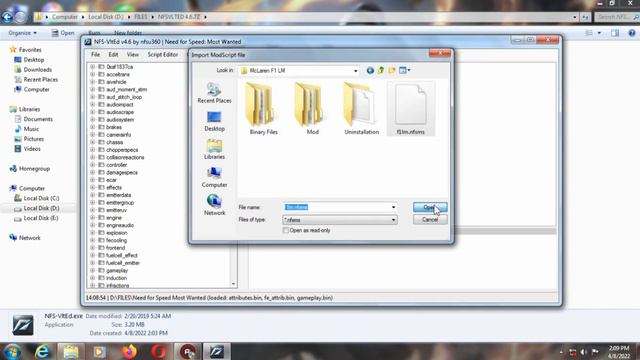Expand the 0xaf1837ca tree node
This screenshot has width=640, height=360.
pyautogui.click(x=92, y=67)
